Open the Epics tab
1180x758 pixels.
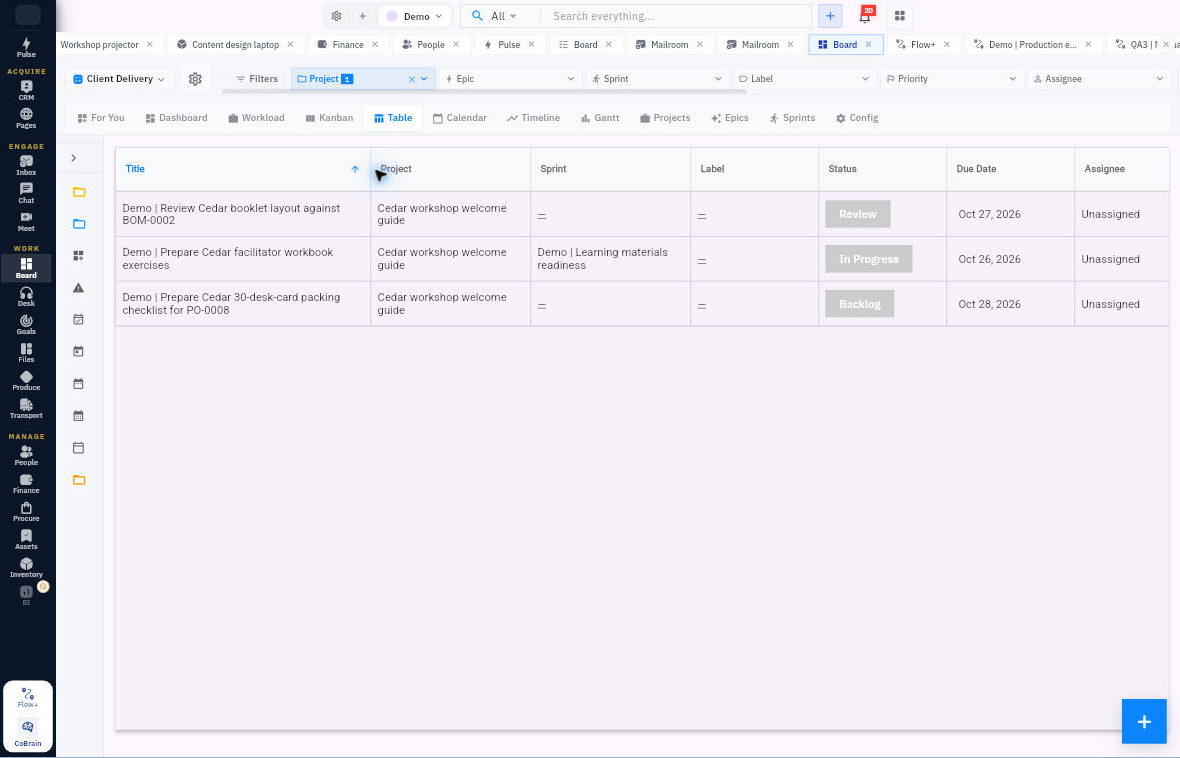click(x=729, y=118)
